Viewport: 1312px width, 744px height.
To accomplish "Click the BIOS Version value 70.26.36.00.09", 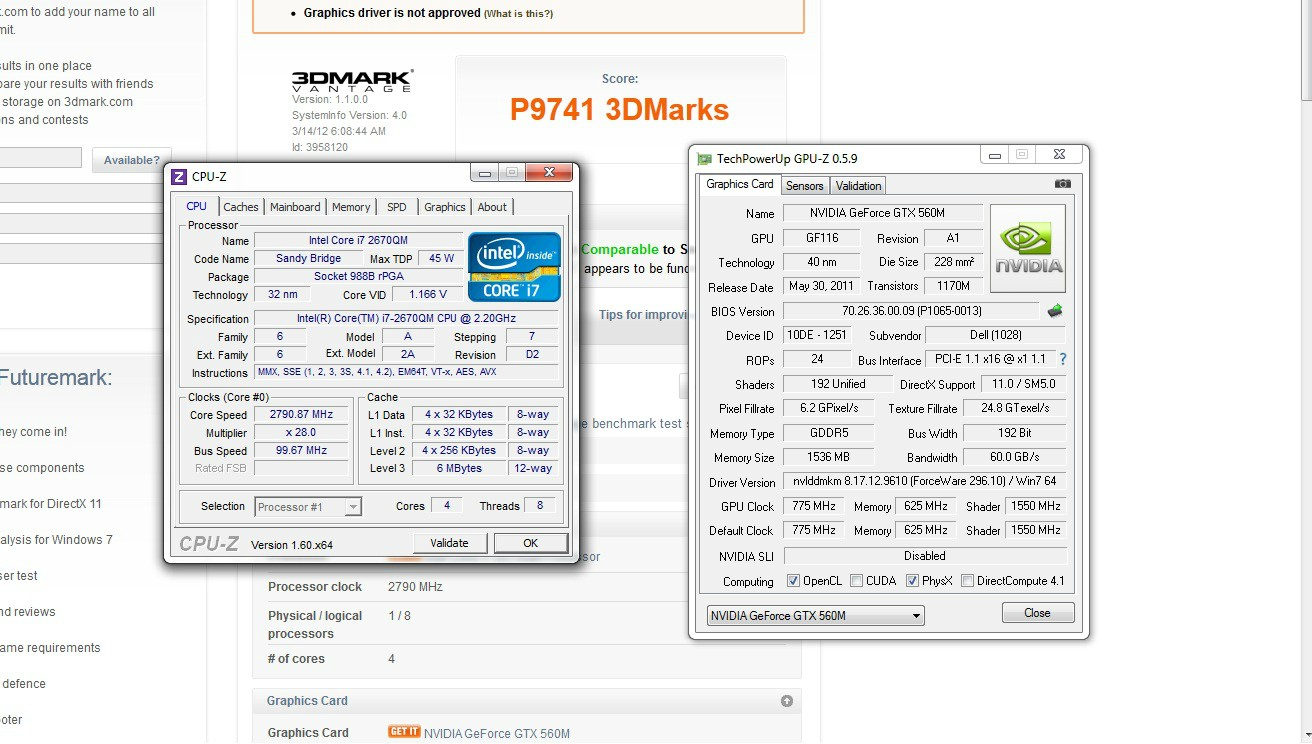I will point(911,311).
